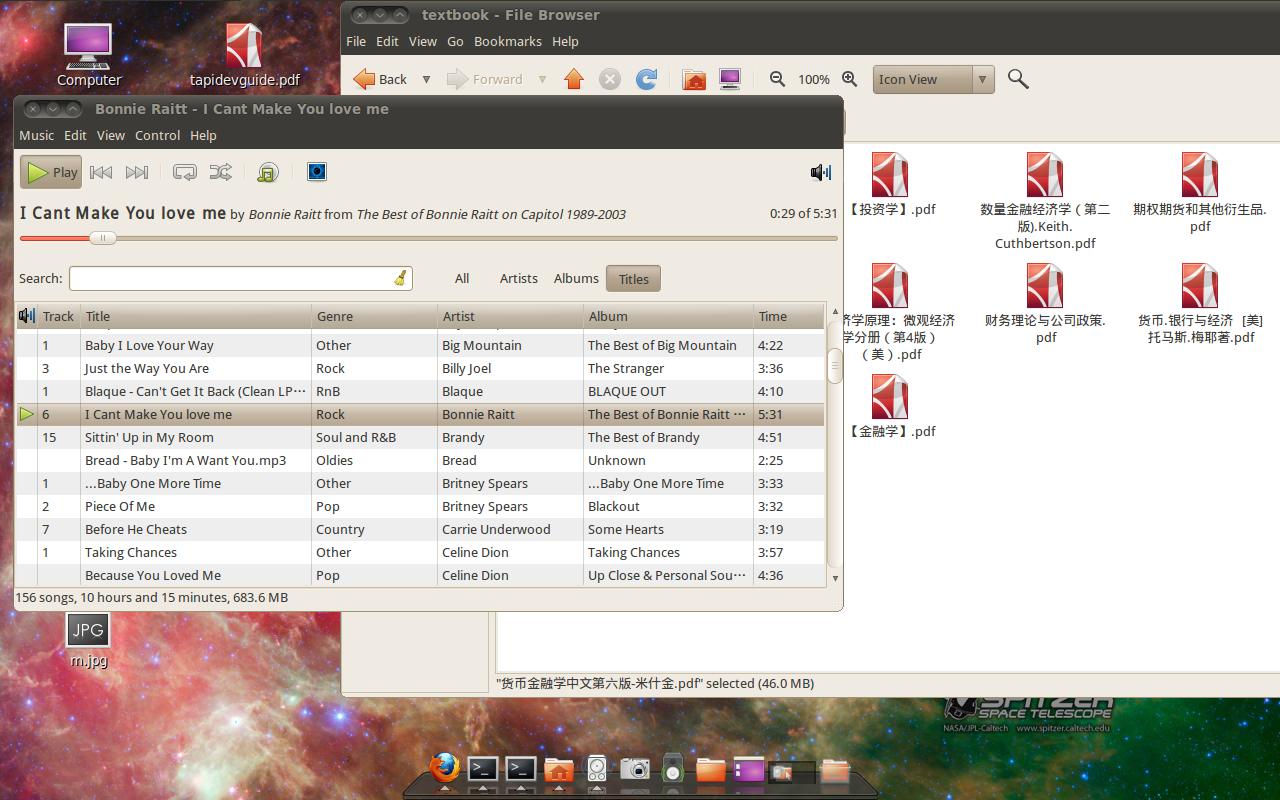Reset zoom via 100% label
This screenshot has height=800, width=1280.
click(814, 79)
